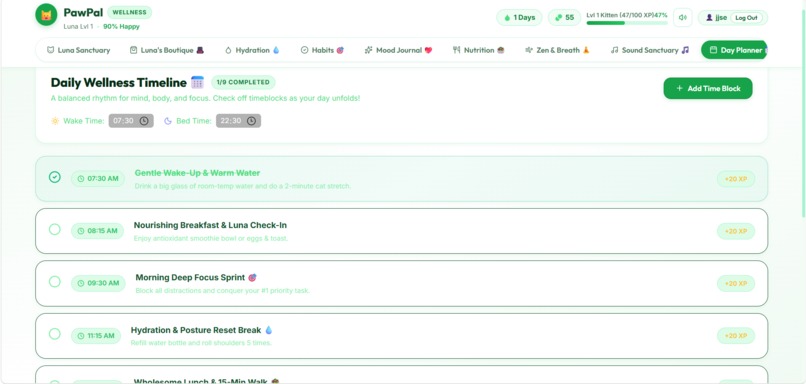Go to the Sound Sanctuary tab

pyautogui.click(x=649, y=50)
